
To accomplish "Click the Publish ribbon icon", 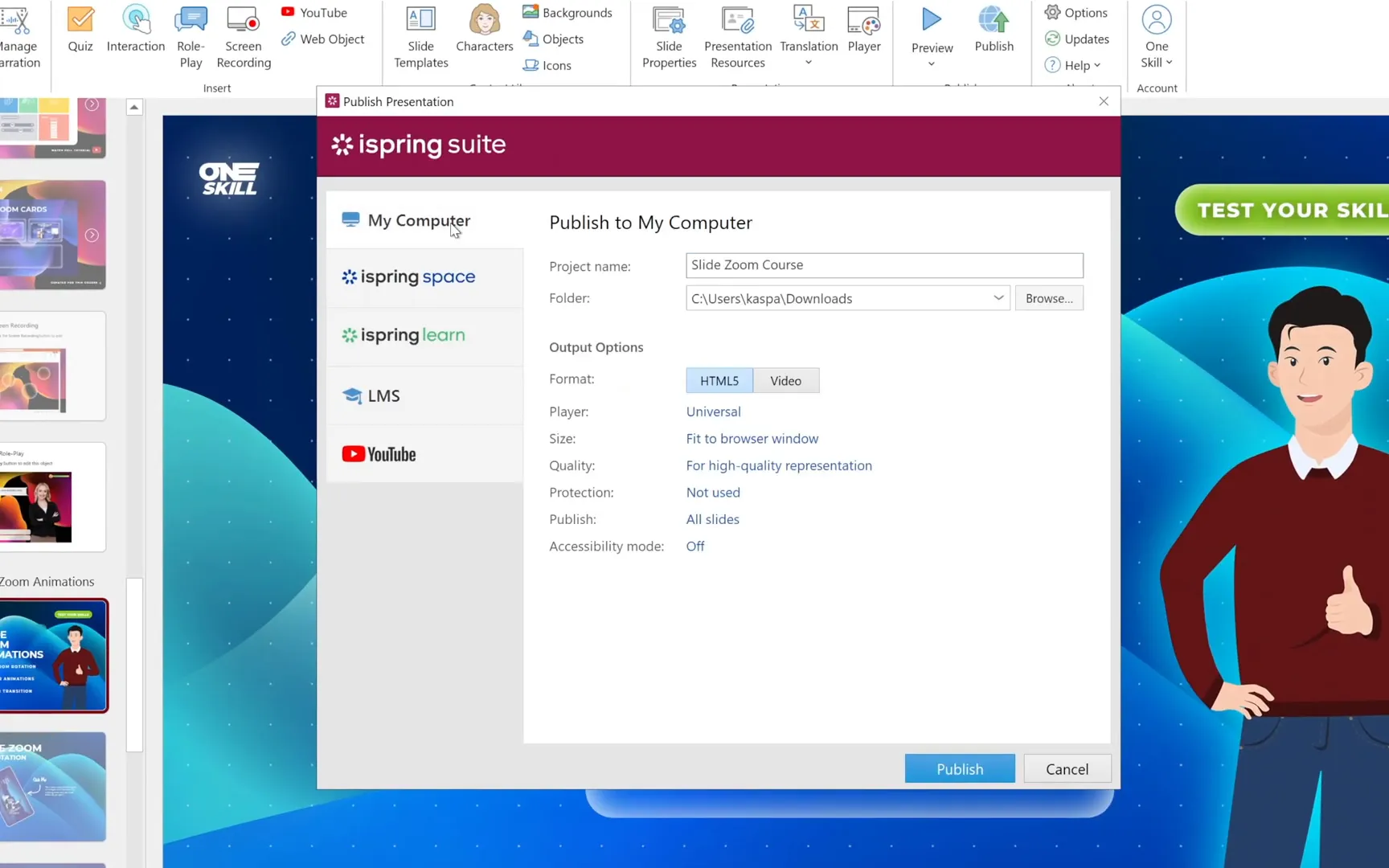I will (994, 29).
